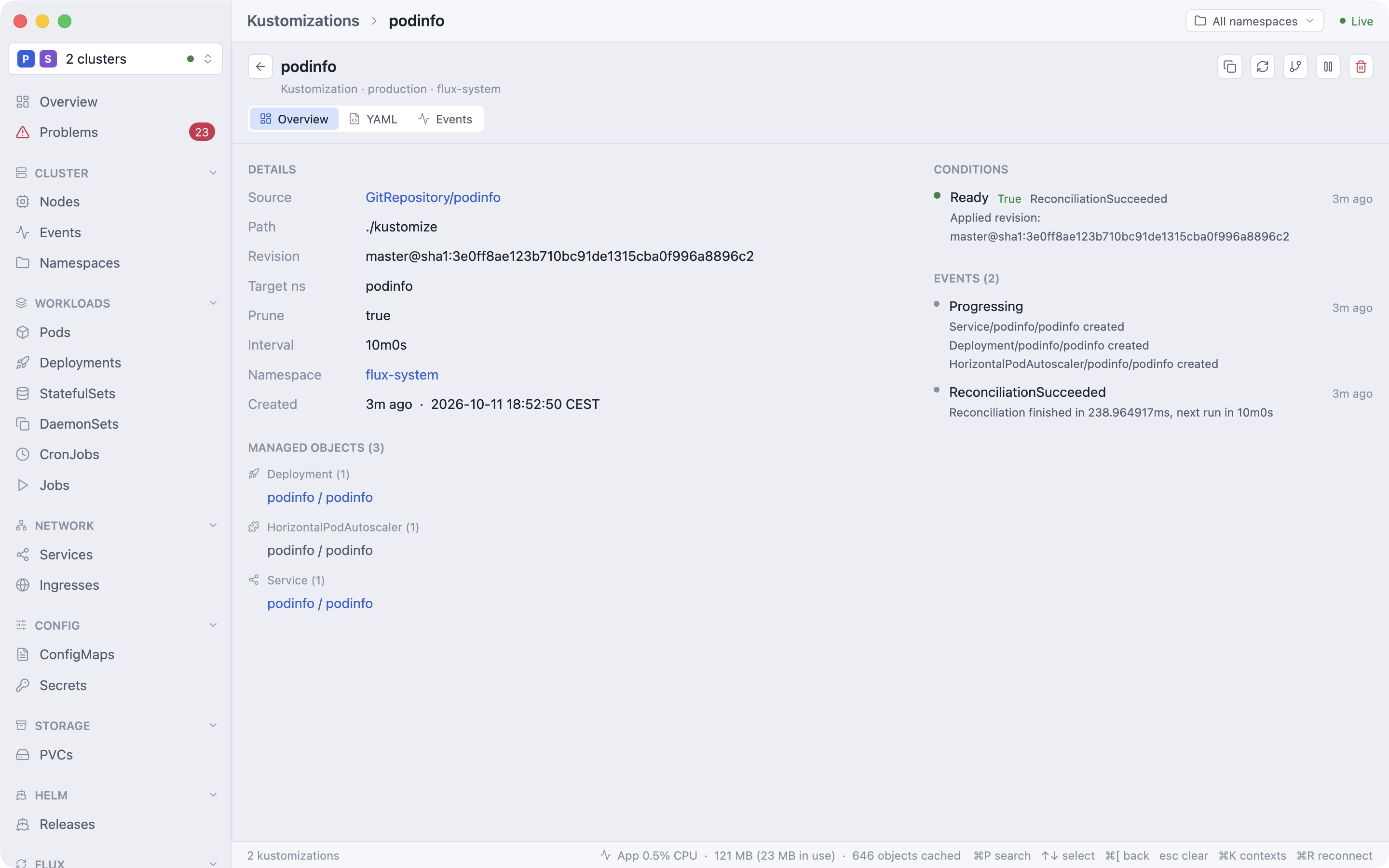Screen dimensions: 1389x868
Task: Open Deployments in the sidebar
Action: [115, 363]
